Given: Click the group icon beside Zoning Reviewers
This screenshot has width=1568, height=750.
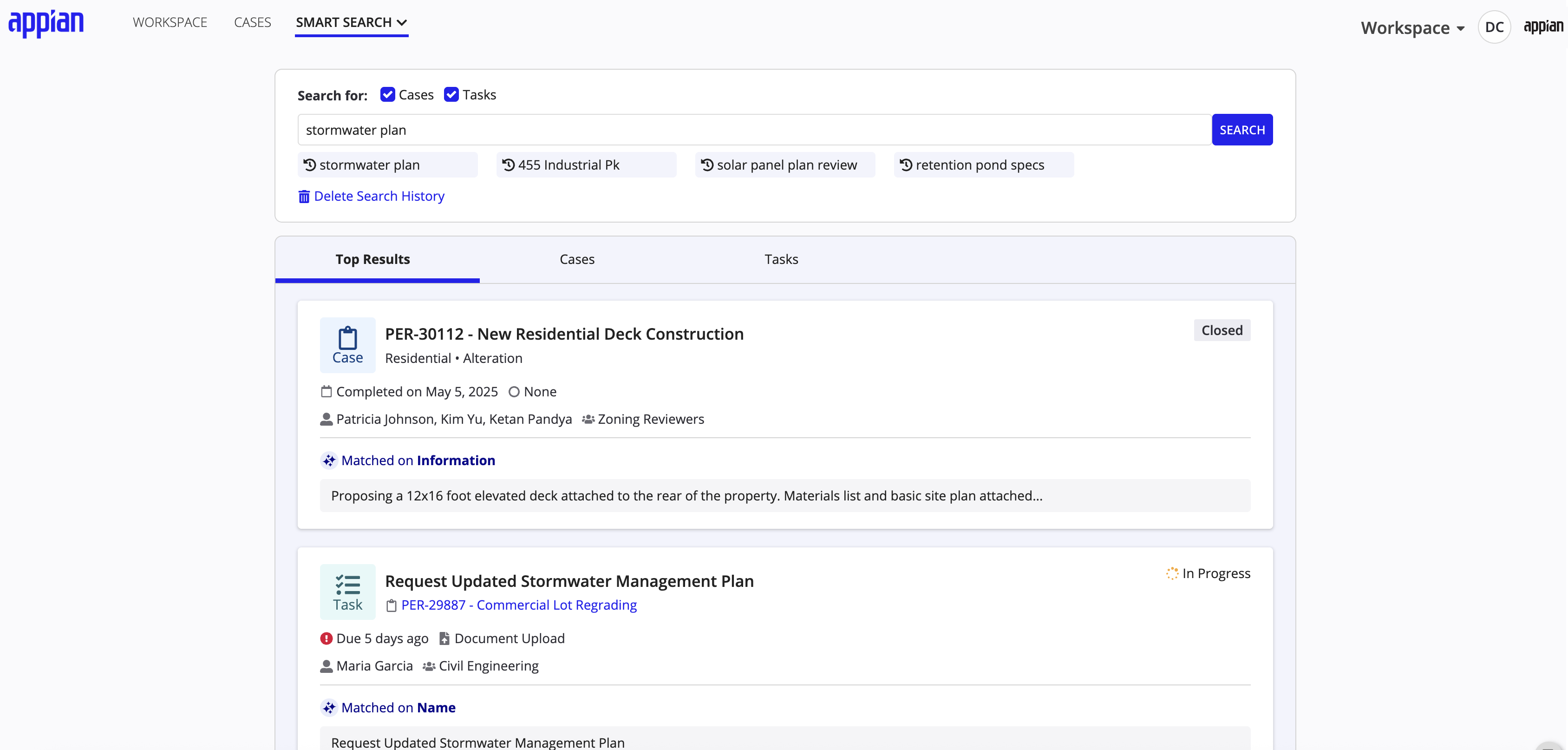Looking at the screenshot, I should pyautogui.click(x=588, y=420).
